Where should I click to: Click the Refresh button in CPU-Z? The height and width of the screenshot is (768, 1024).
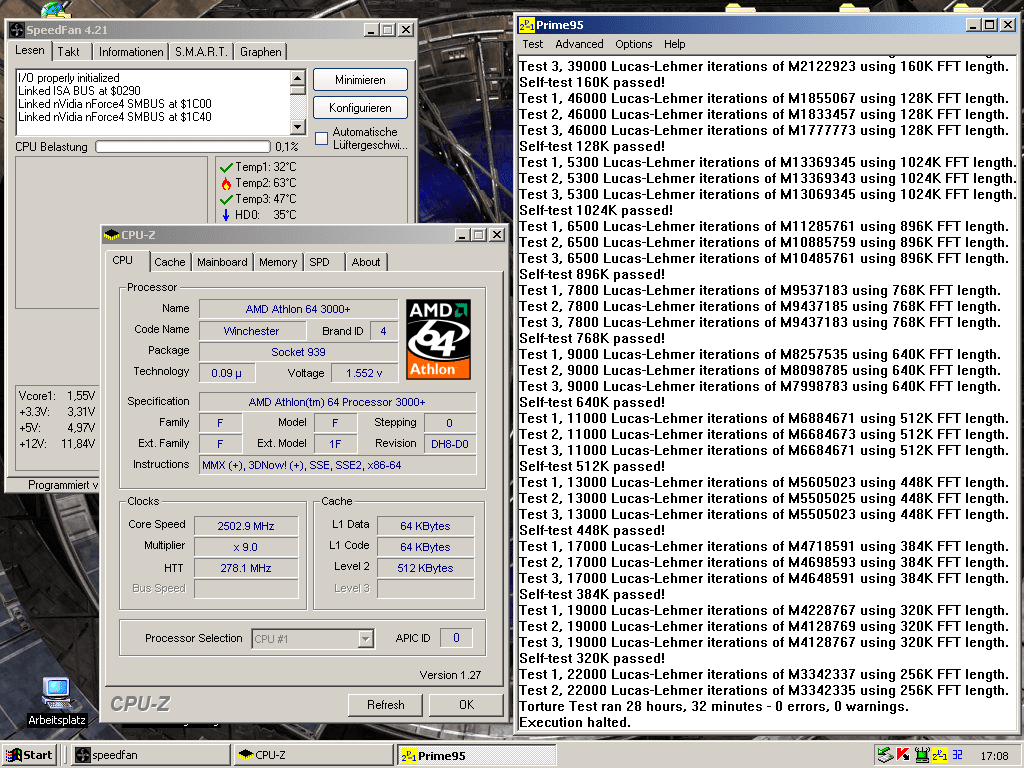[x=385, y=705]
